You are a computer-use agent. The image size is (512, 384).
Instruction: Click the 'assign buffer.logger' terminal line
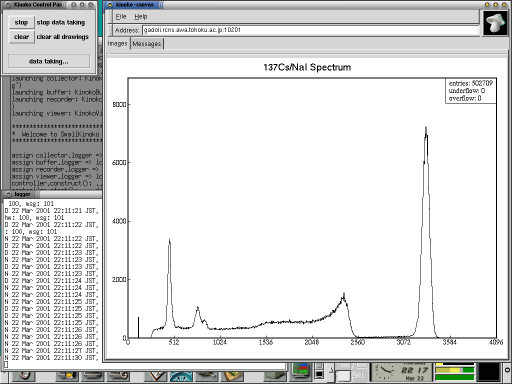coord(57,163)
